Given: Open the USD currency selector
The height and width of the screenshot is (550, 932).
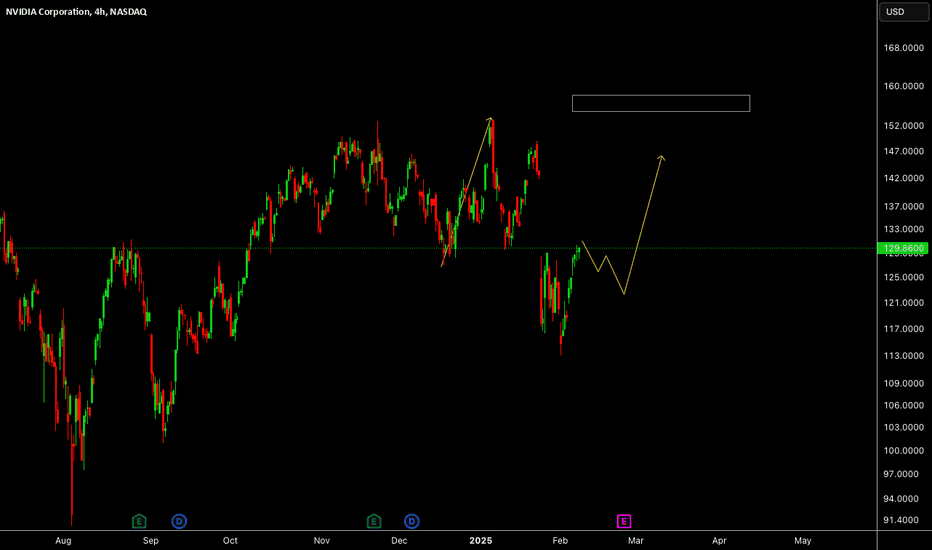Looking at the screenshot, I should coord(903,12).
